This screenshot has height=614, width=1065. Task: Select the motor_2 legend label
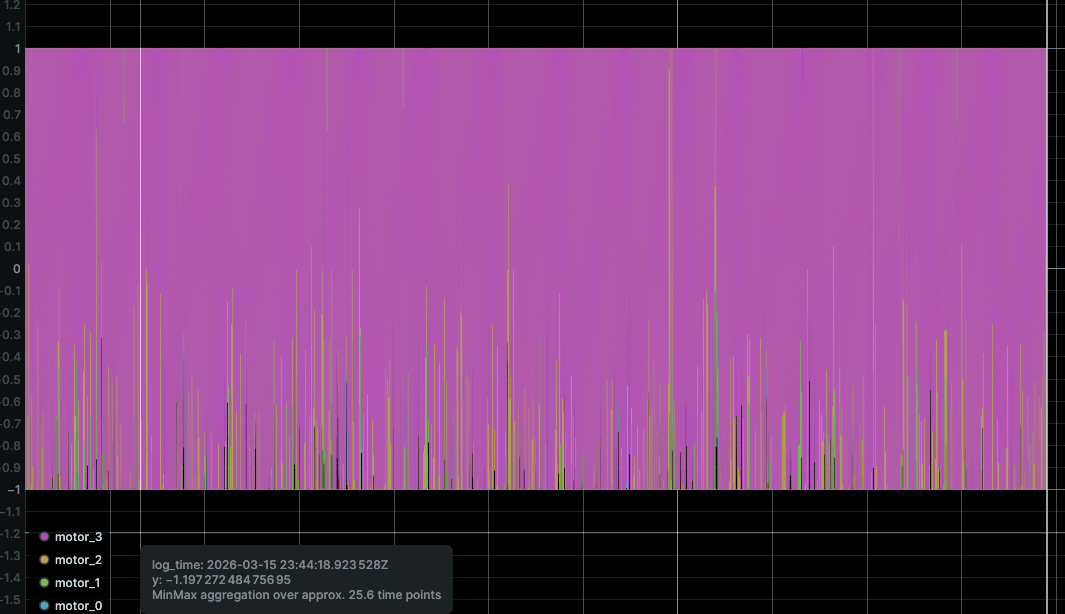(x=77, y=560)
